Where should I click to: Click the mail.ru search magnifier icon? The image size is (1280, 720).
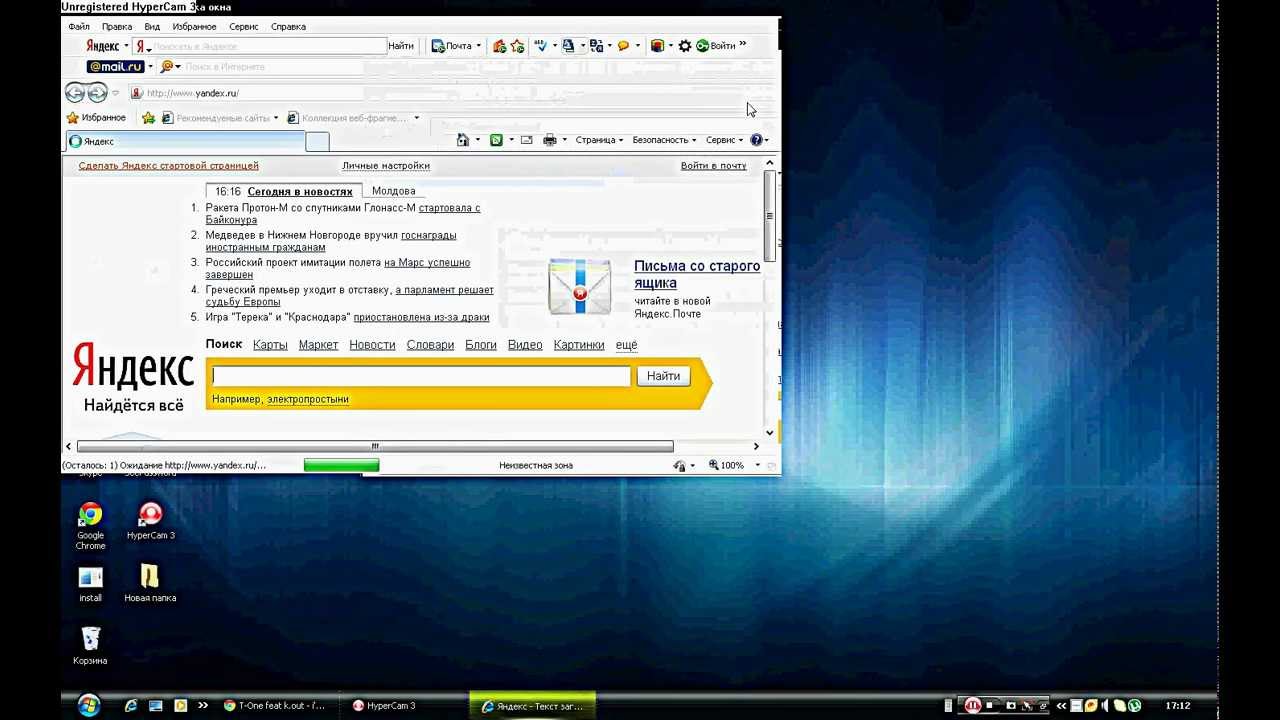tap(166, 67)
